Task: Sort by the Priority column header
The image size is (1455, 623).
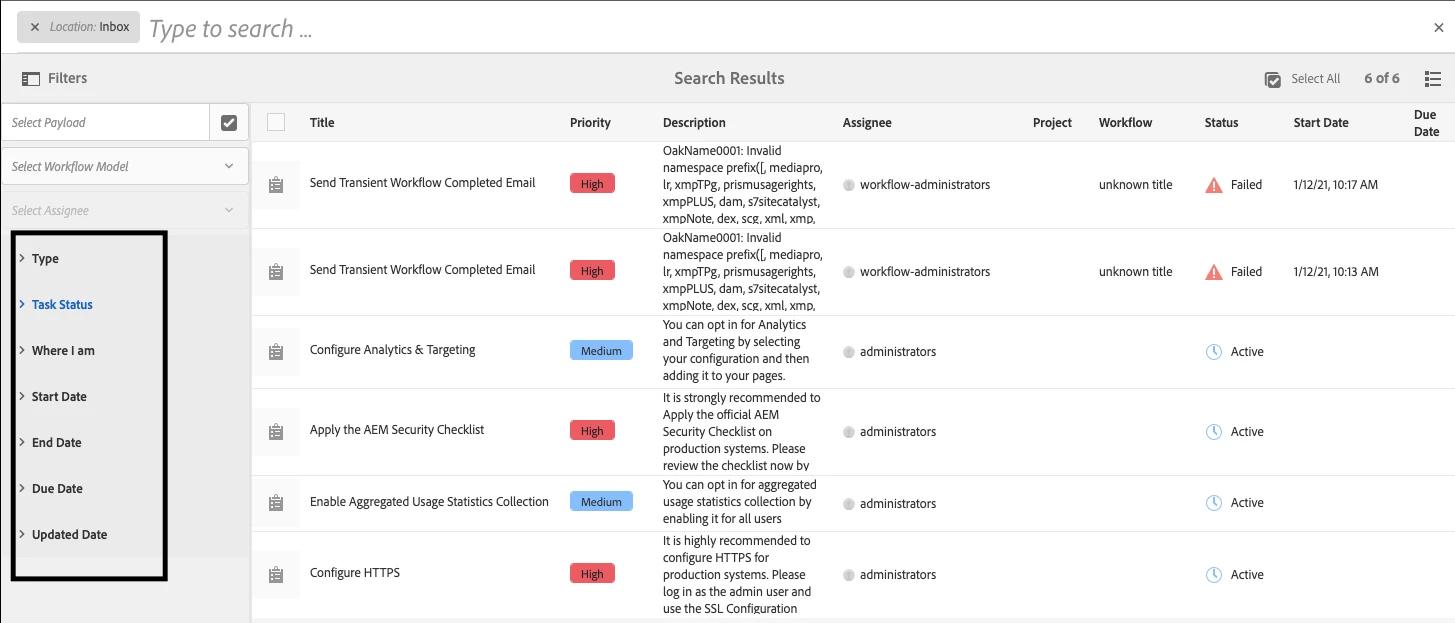Action: click(x=590, y=123)
